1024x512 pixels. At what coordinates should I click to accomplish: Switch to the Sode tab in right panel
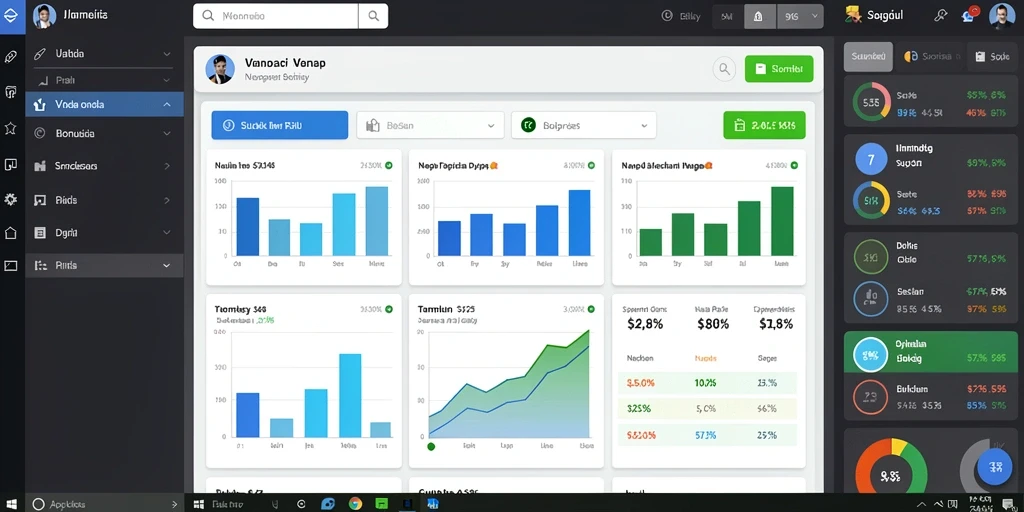pyautogui.click(x=992, y=57)
